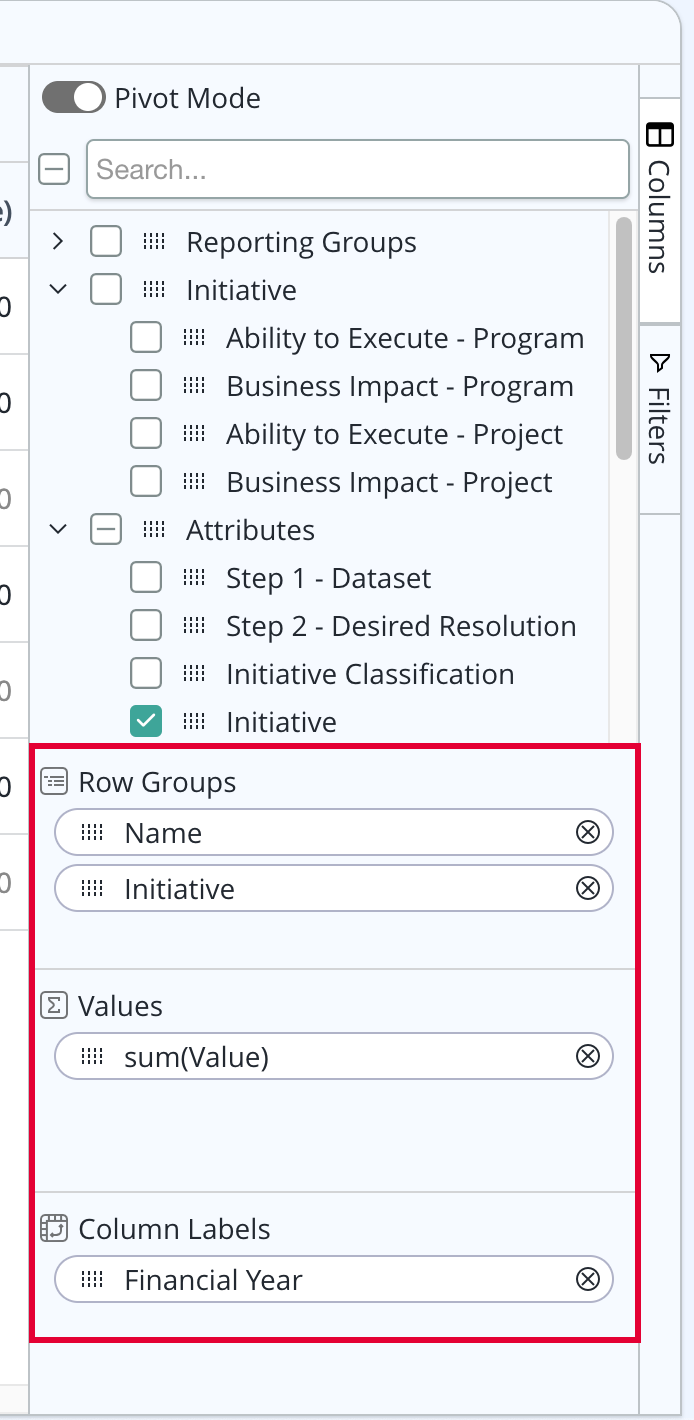Image resolution: width=694 pixels, height=1420 pixels.
Task: Click drag handle of Name row group
Action: coord(92,832)
